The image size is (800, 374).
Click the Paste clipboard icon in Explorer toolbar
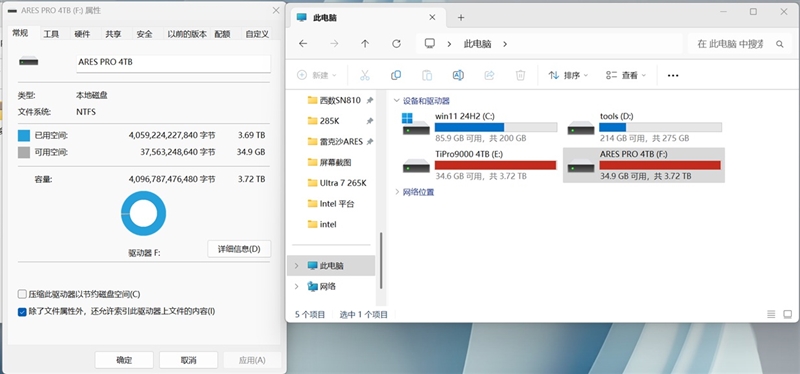[x=427, y=75]
